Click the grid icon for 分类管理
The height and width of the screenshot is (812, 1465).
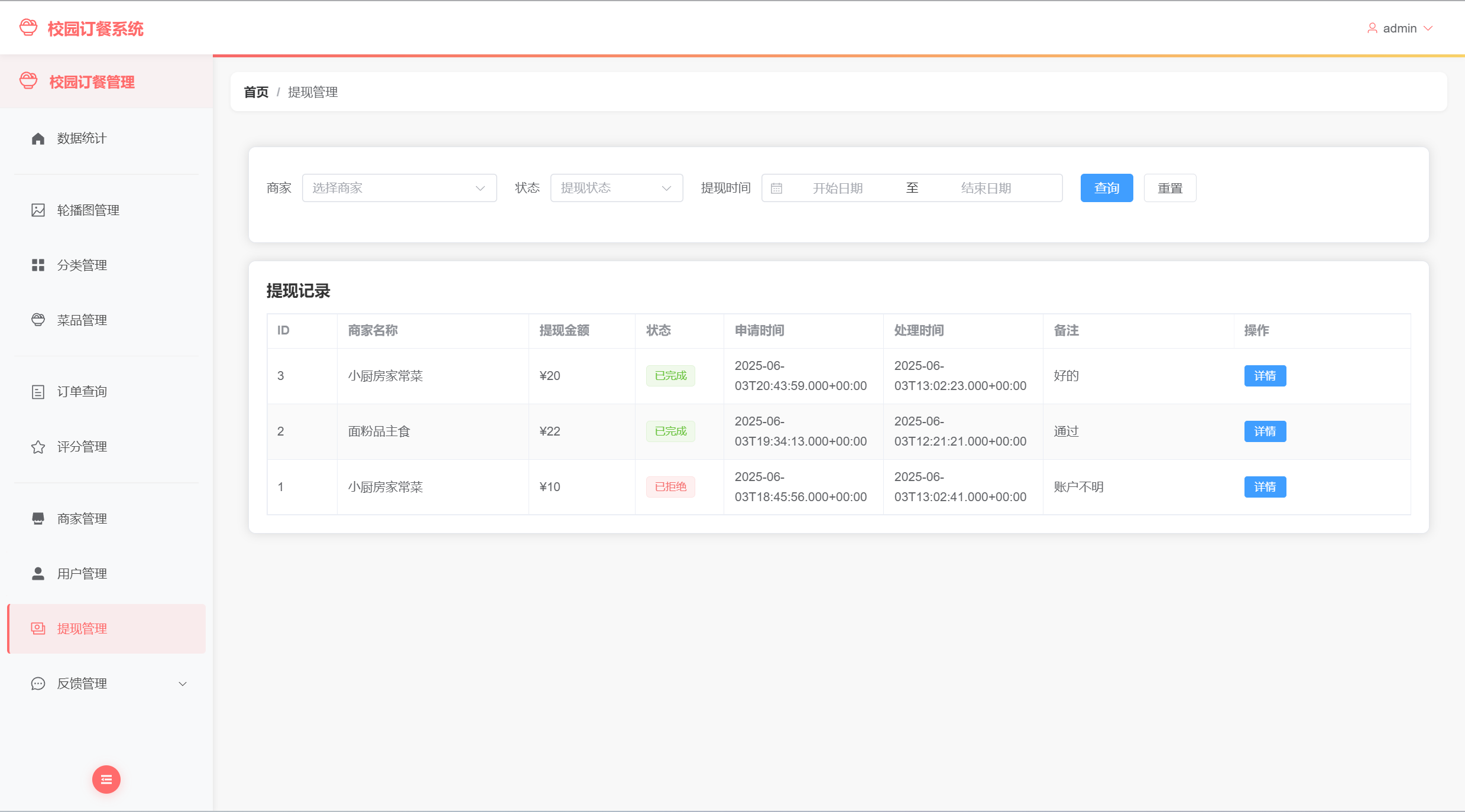click(38, 265)
